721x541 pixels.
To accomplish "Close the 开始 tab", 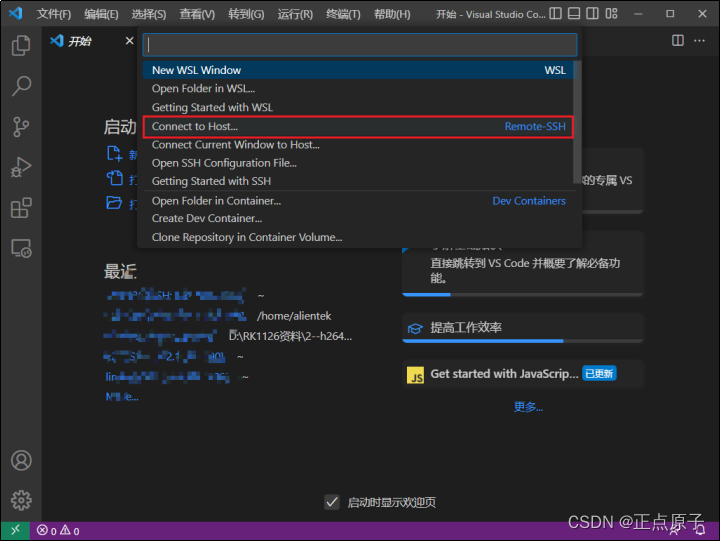I will tap(130, 41).
